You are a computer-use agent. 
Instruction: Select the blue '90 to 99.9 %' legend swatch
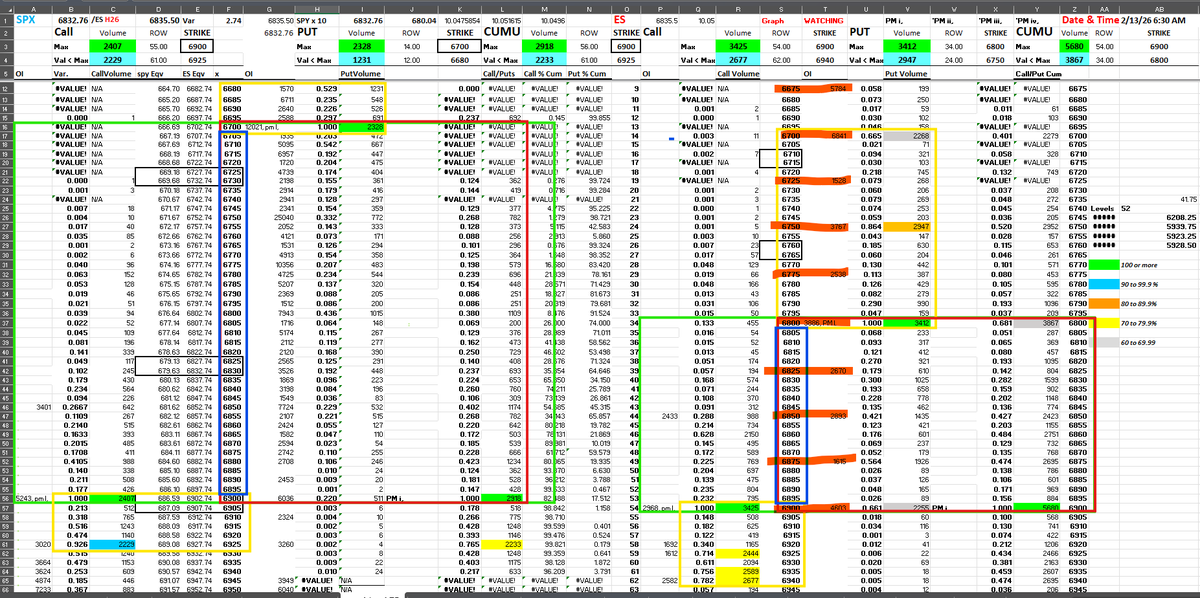(x=1104, y=283)
